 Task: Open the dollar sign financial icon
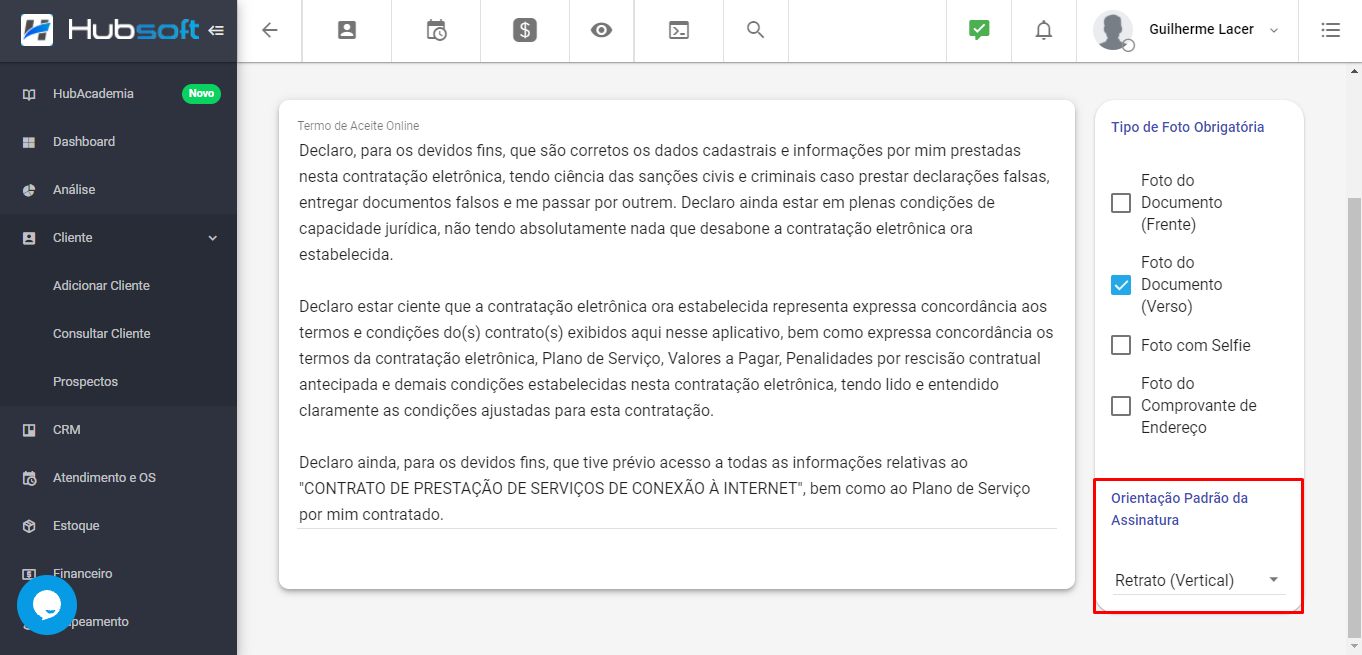click(525, 30)
